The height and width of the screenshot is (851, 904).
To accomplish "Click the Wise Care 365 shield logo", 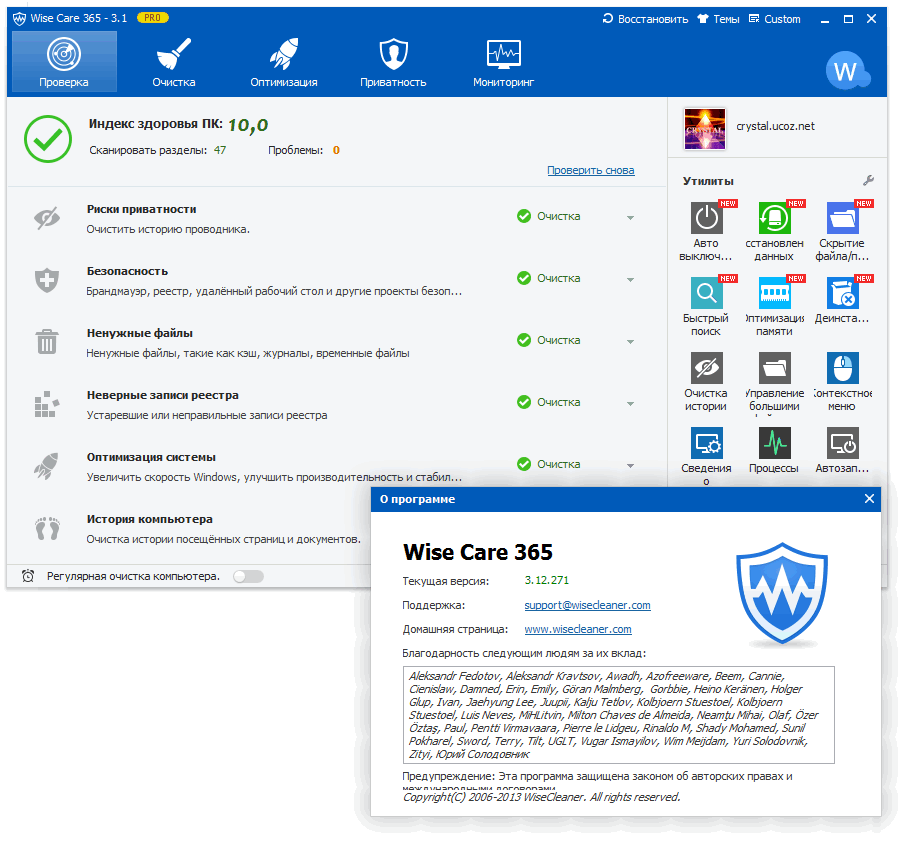I will [x=782, y=594].
